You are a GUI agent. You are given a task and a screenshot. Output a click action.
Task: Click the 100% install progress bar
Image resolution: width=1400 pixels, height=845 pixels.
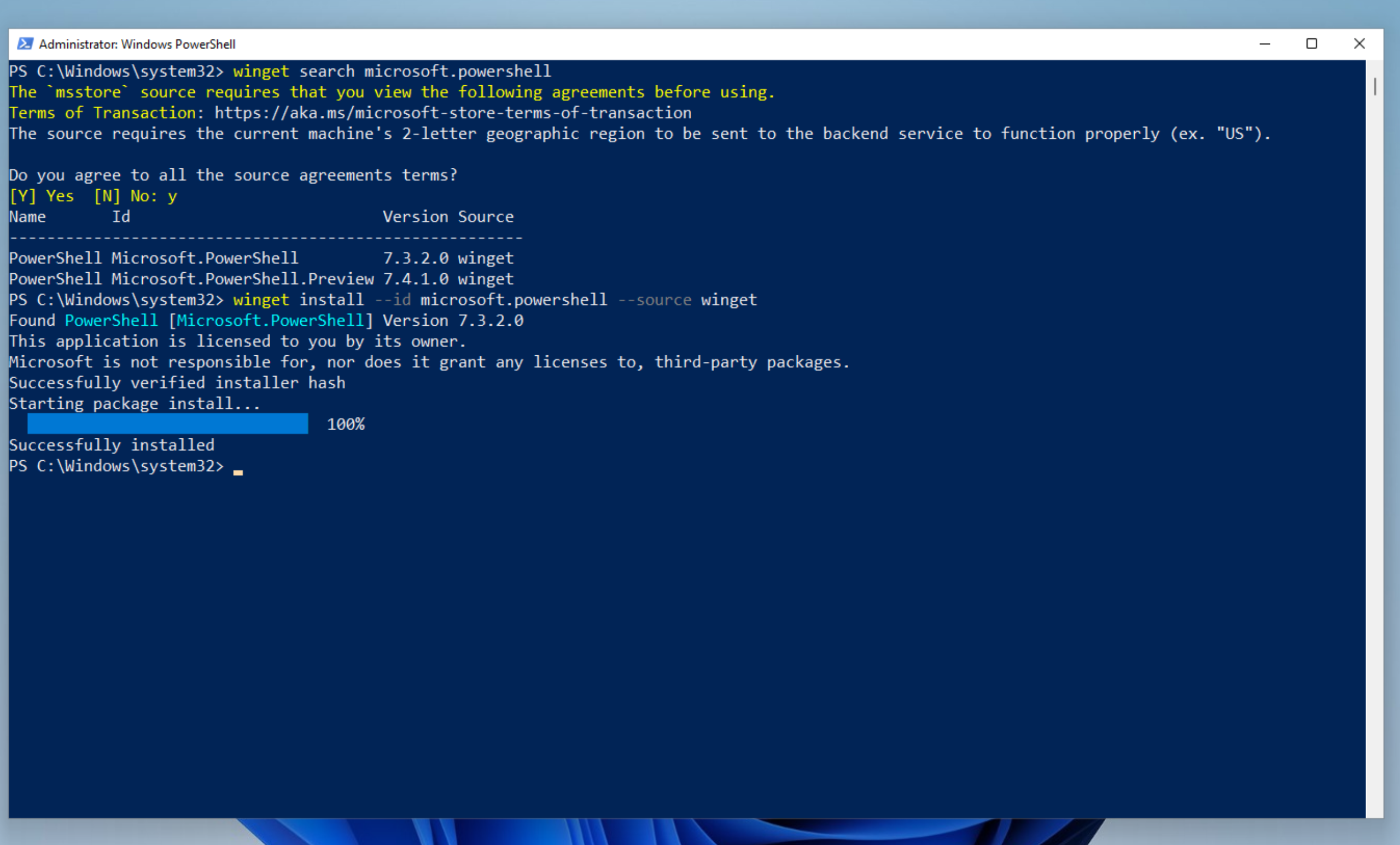[167, 424]
